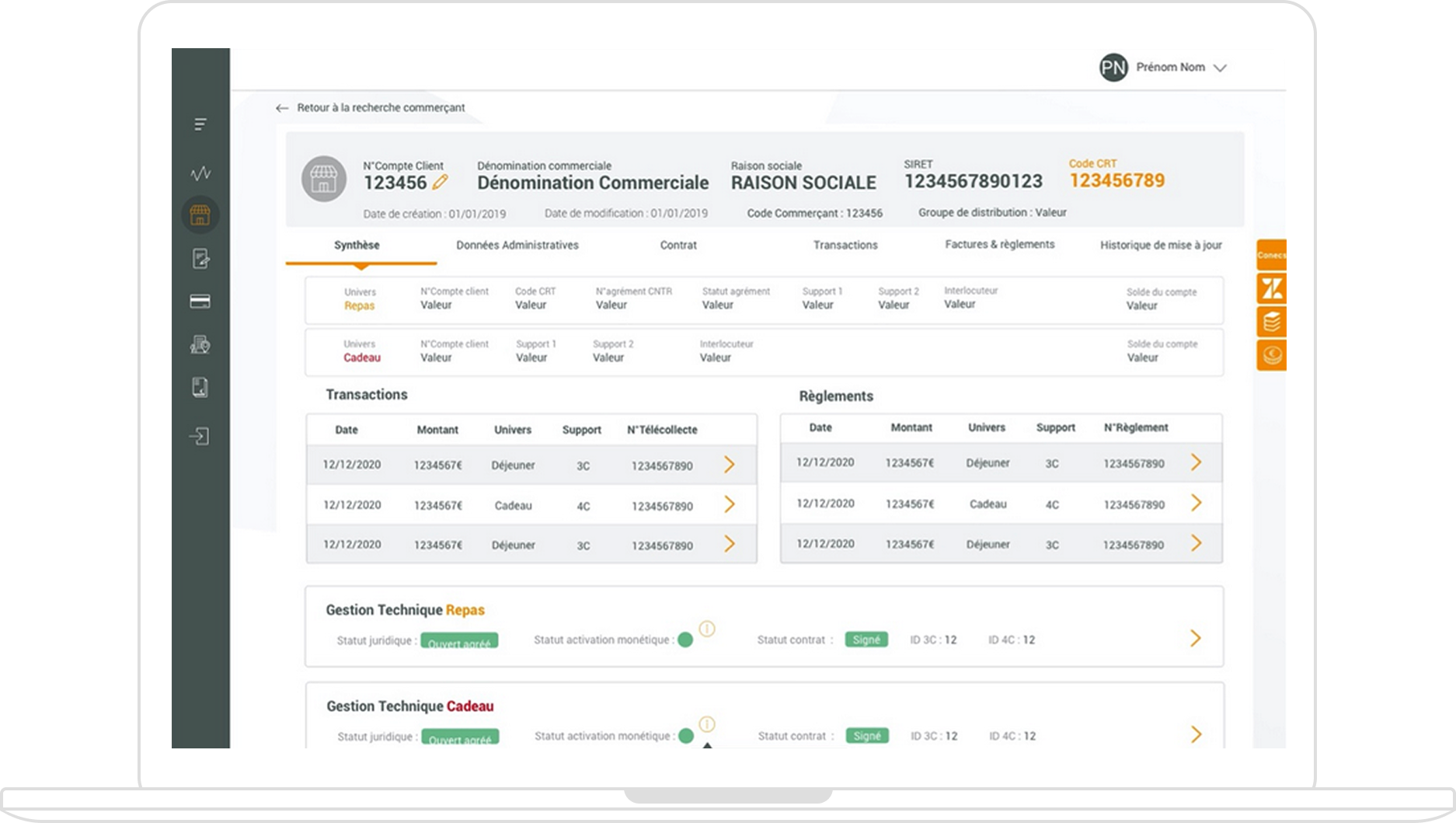
Task: Switch to the Factures & règlements tab
Action: [x=999, y=245]
